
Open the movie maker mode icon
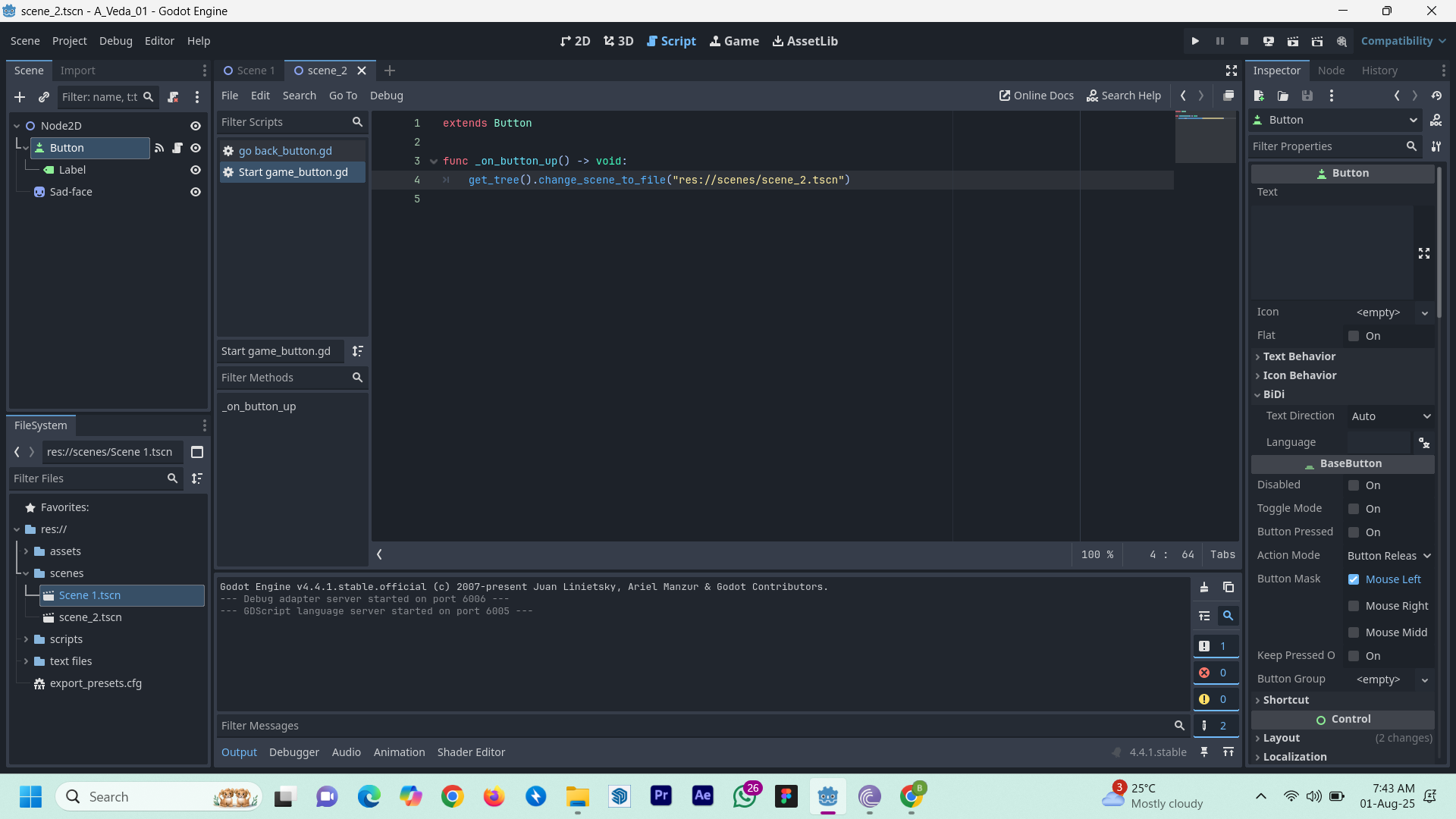pos(1342,41)
